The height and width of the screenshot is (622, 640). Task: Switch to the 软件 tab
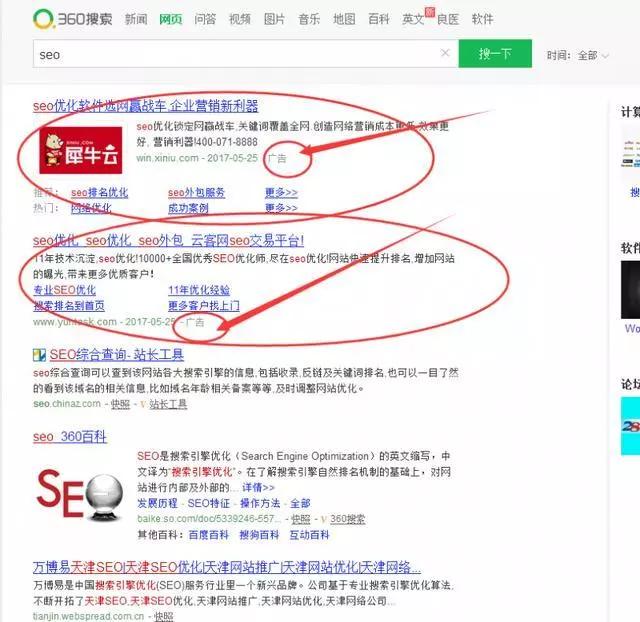coord(482,19)
